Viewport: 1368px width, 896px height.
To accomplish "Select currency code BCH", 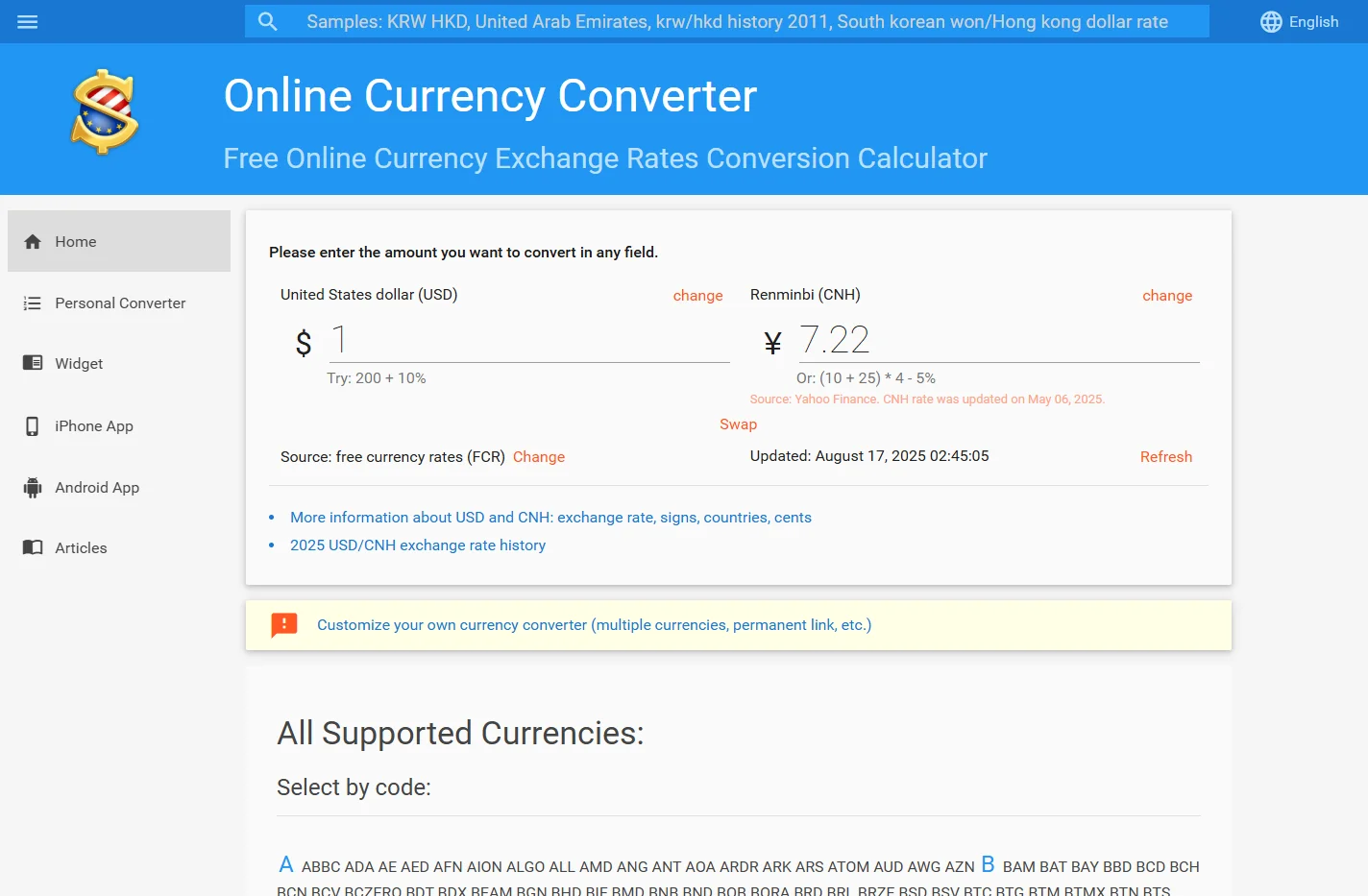I will point(1185,867).
